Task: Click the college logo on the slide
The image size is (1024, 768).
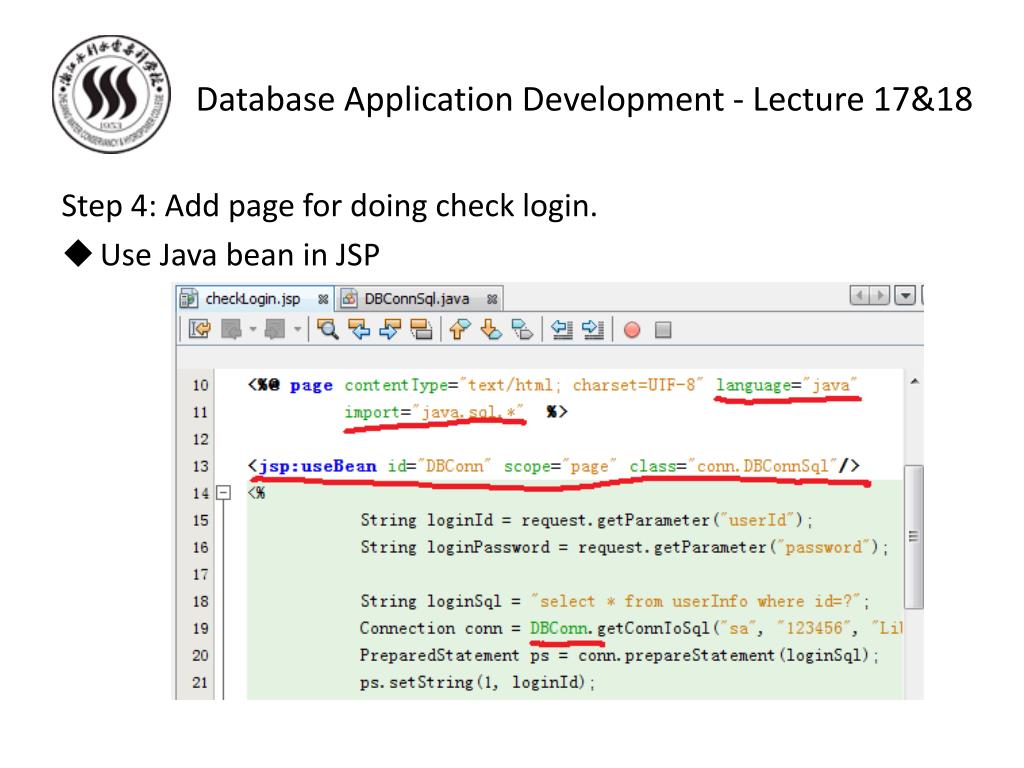Action: coord(111,95)
